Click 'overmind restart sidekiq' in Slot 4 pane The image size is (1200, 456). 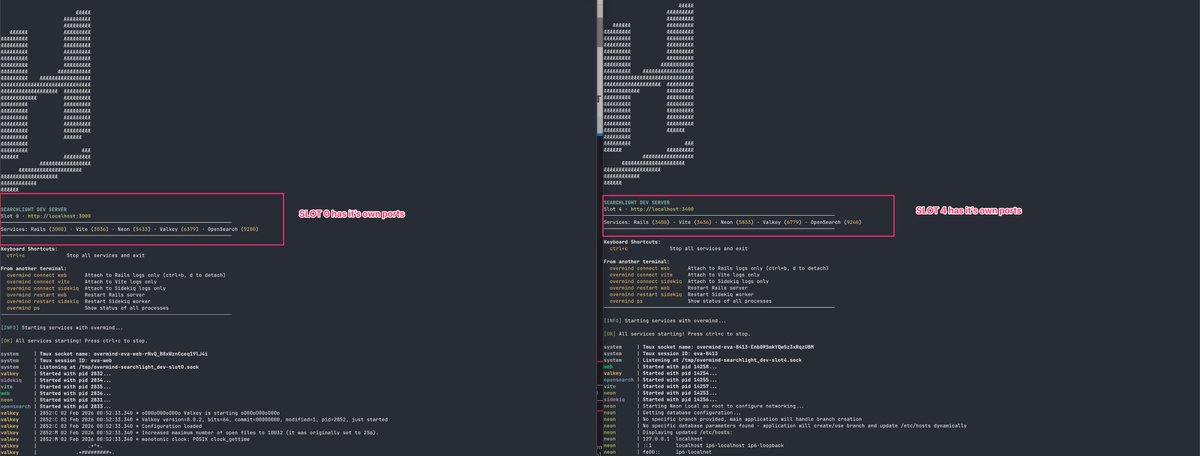tap(645, 294)
